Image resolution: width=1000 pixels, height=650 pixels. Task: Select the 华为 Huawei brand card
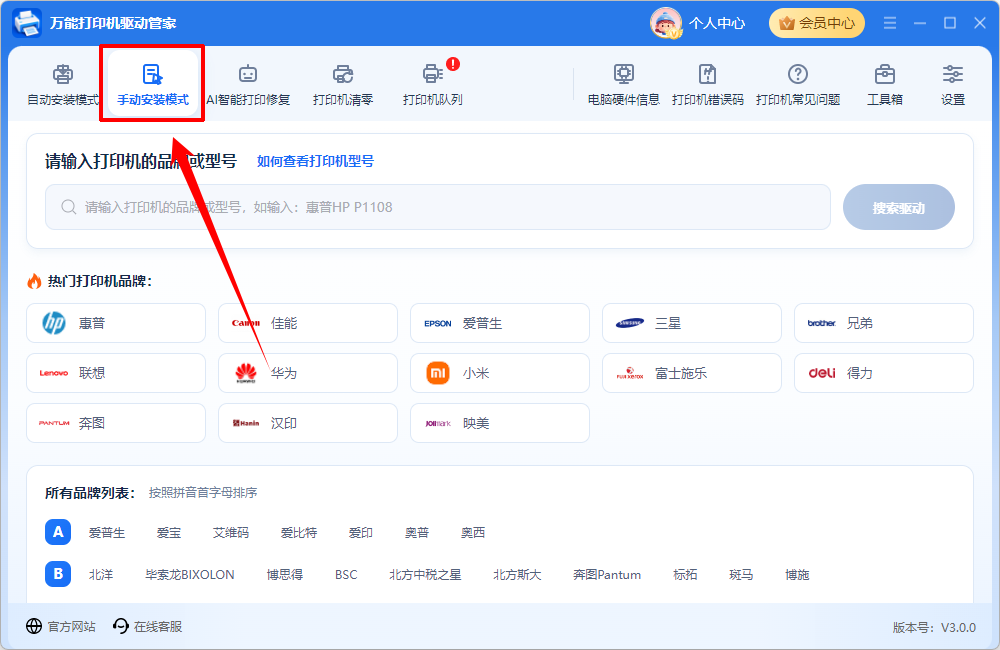pos(308,373)
